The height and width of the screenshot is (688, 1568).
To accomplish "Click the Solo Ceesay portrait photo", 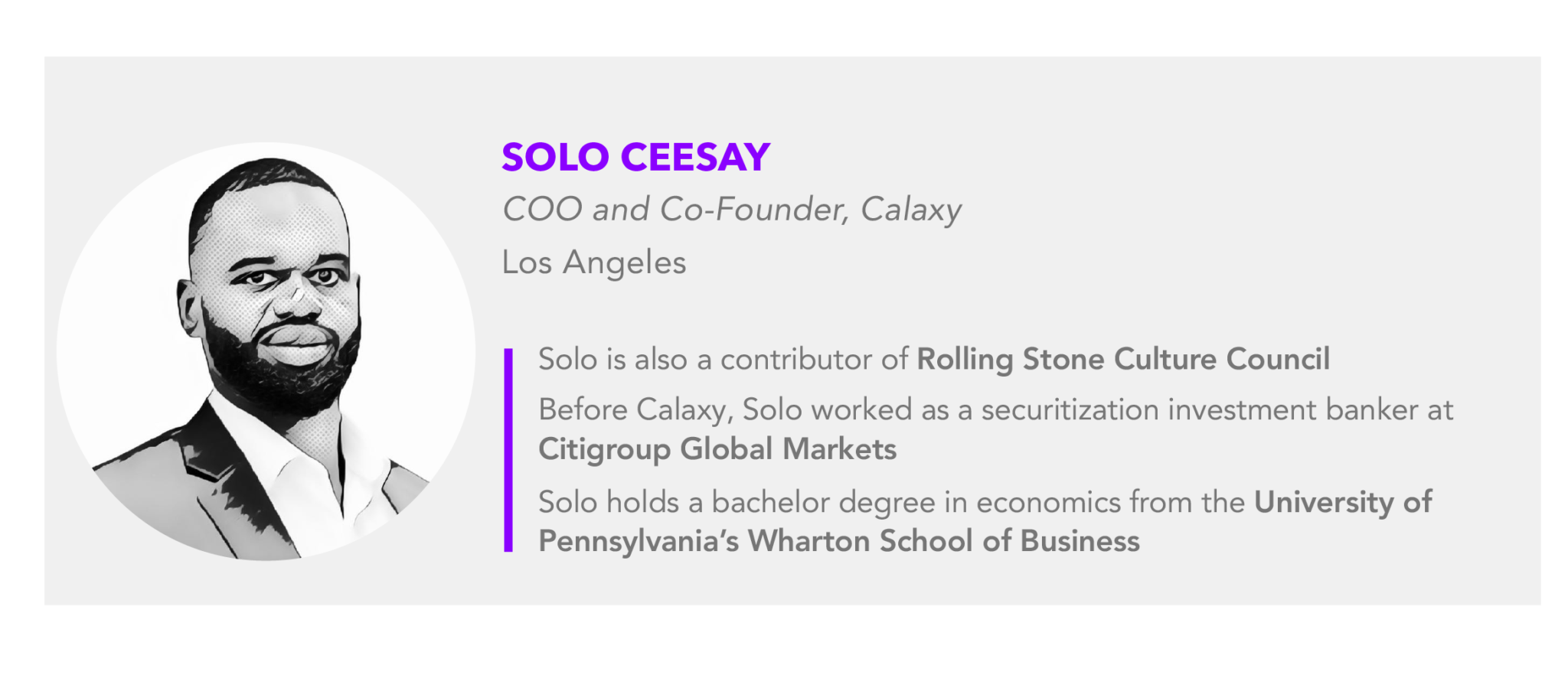I will click(266, 351).
